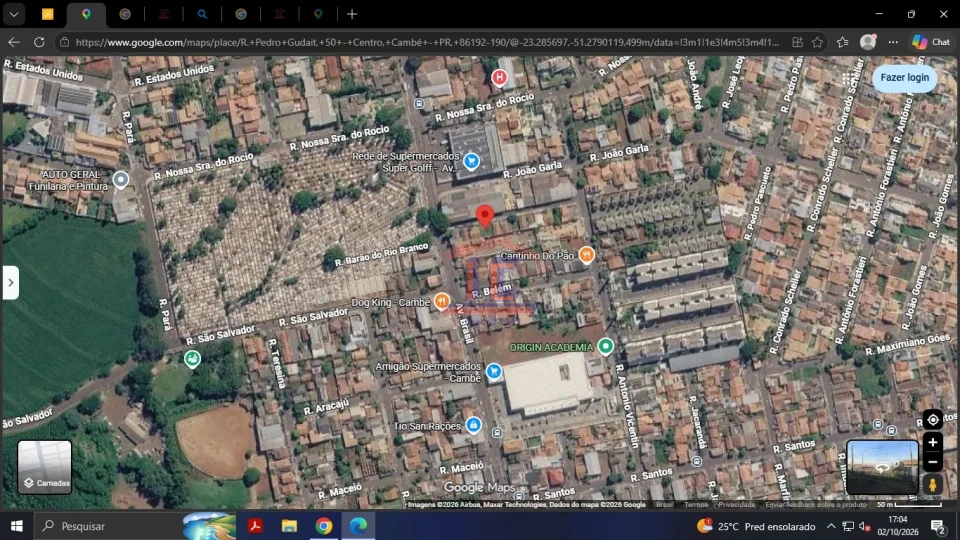Open the Copilot Chat button
960x540 pixels.
tap(931, 42)
